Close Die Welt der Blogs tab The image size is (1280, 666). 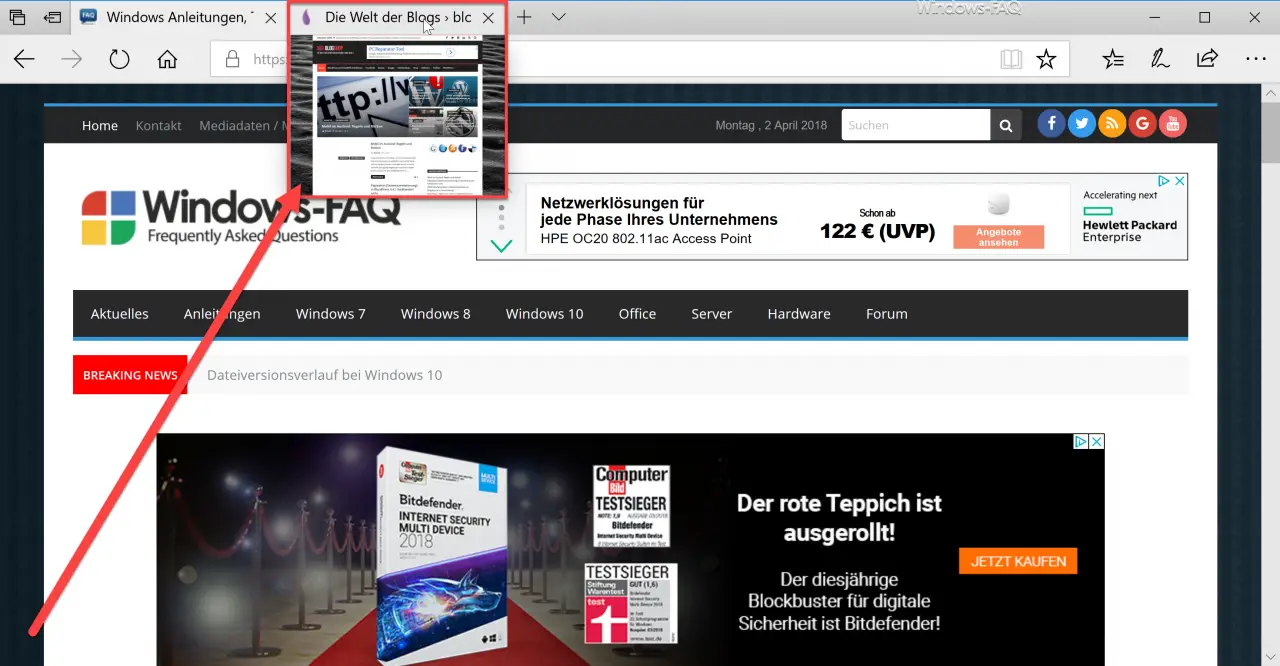[x=488, y=17]
